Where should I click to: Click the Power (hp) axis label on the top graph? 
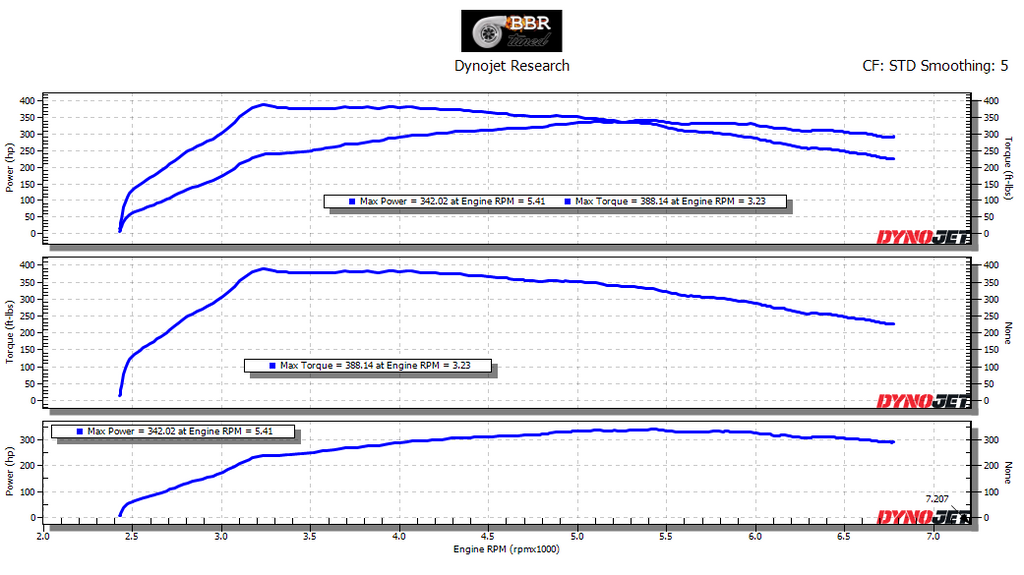[x=10, y=167]
